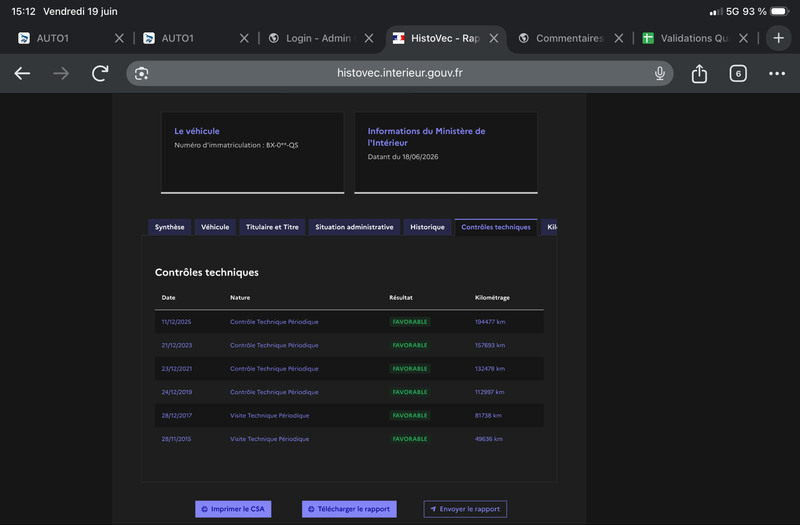Open the partially visible Kilométrage tab
Screen dimensions: 800x525
click(x=549, y=227)
